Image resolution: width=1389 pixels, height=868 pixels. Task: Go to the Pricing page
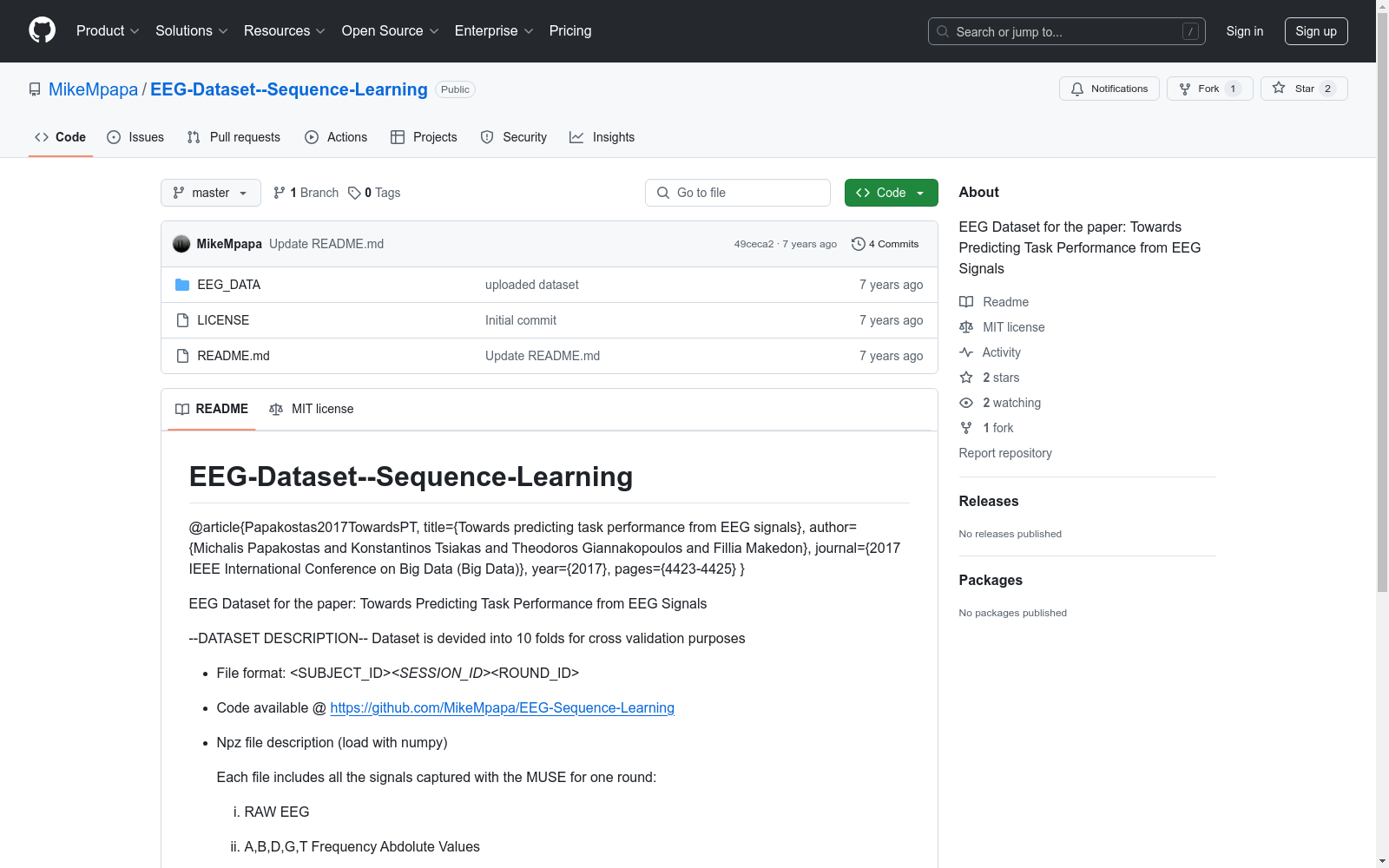click(570, 31)
